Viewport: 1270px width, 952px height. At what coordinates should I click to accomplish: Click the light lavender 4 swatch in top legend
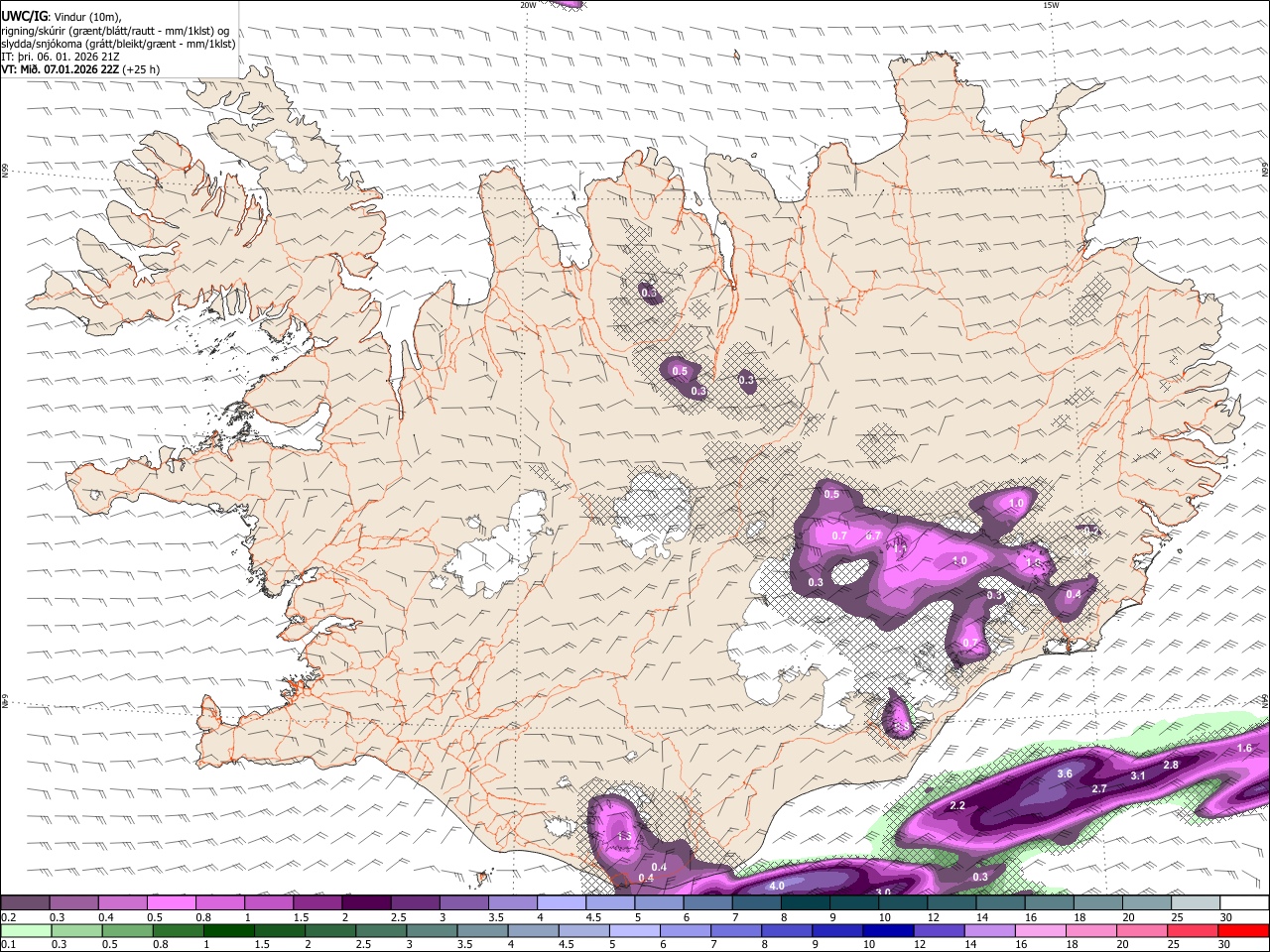(x=562, y=903)
